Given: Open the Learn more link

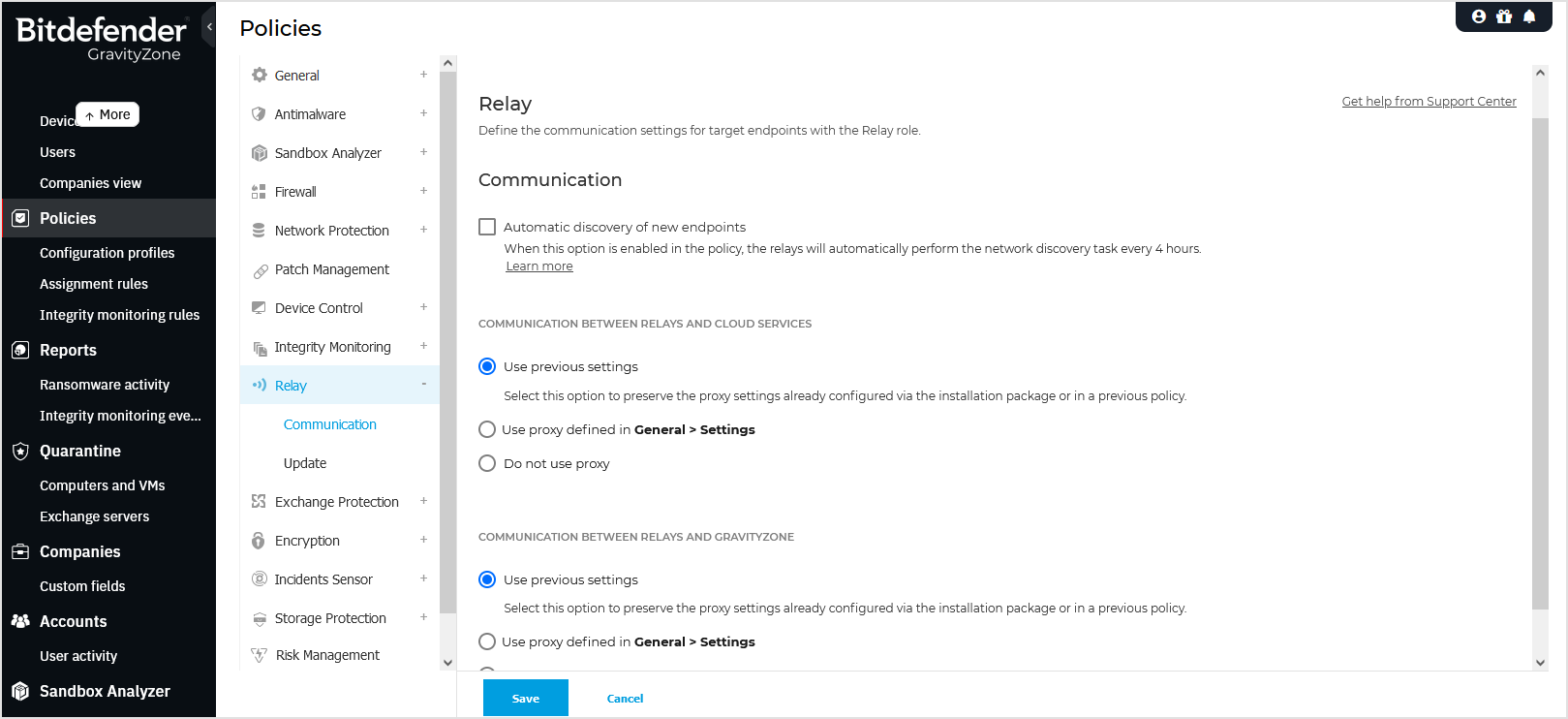Looking at the screenshot, I should [x=539, y=266].
